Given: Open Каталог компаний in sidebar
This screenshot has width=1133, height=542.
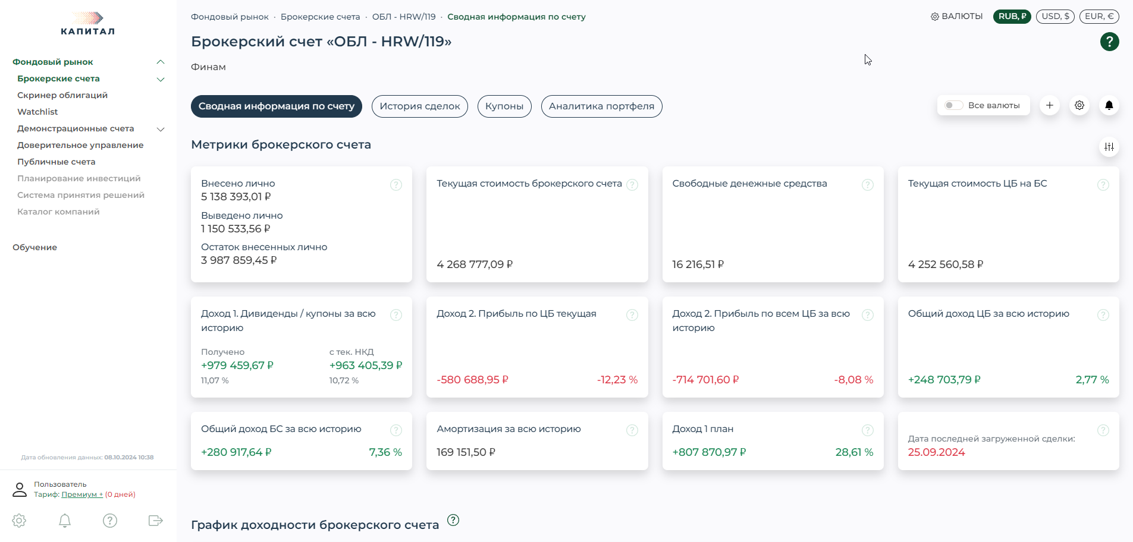Looking at the screenshot, I should [x=59, y=212].
